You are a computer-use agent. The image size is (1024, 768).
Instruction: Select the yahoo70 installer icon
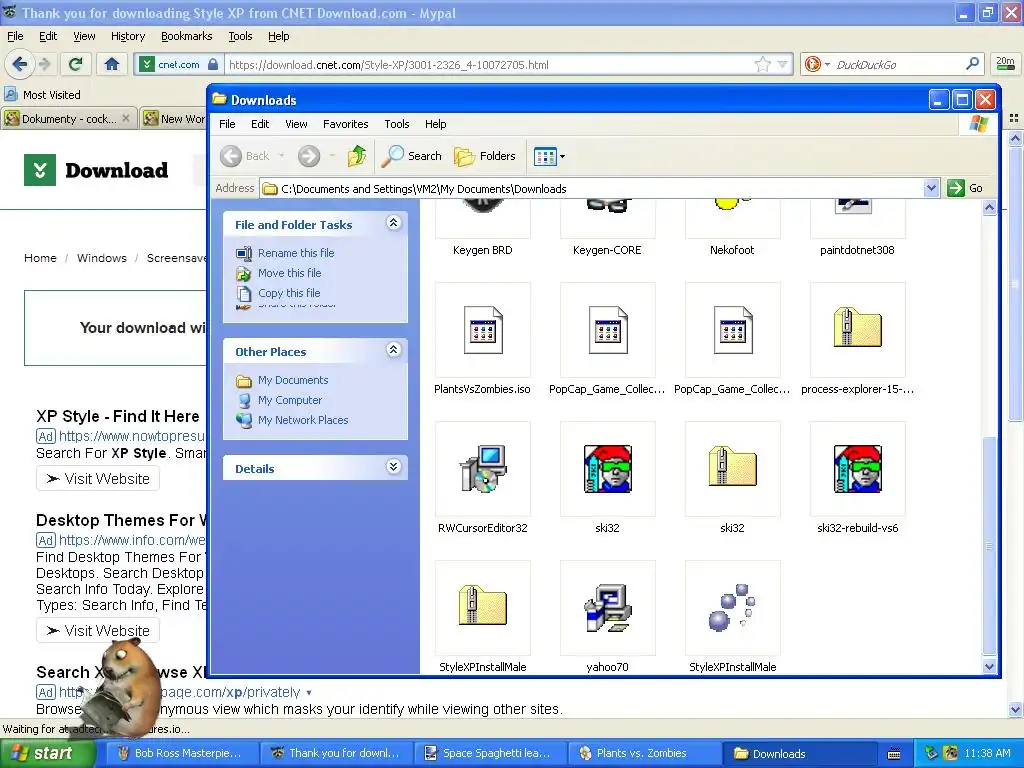click(x=607, y=608)
